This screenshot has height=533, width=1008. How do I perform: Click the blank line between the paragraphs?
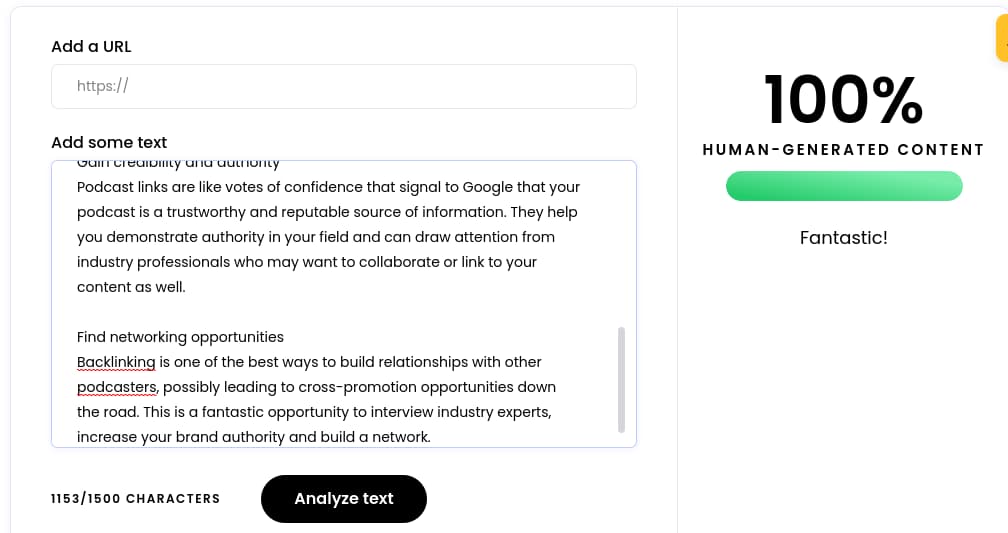coord(300,312)
